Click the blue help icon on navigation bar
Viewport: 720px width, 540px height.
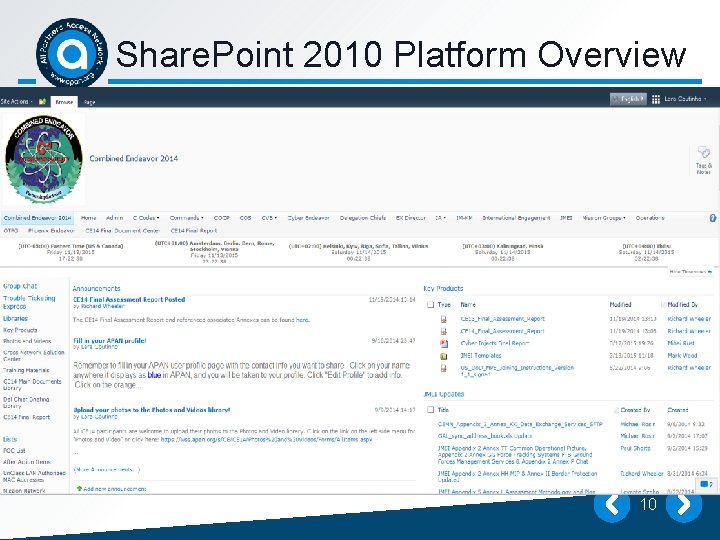tap(713, 218)
